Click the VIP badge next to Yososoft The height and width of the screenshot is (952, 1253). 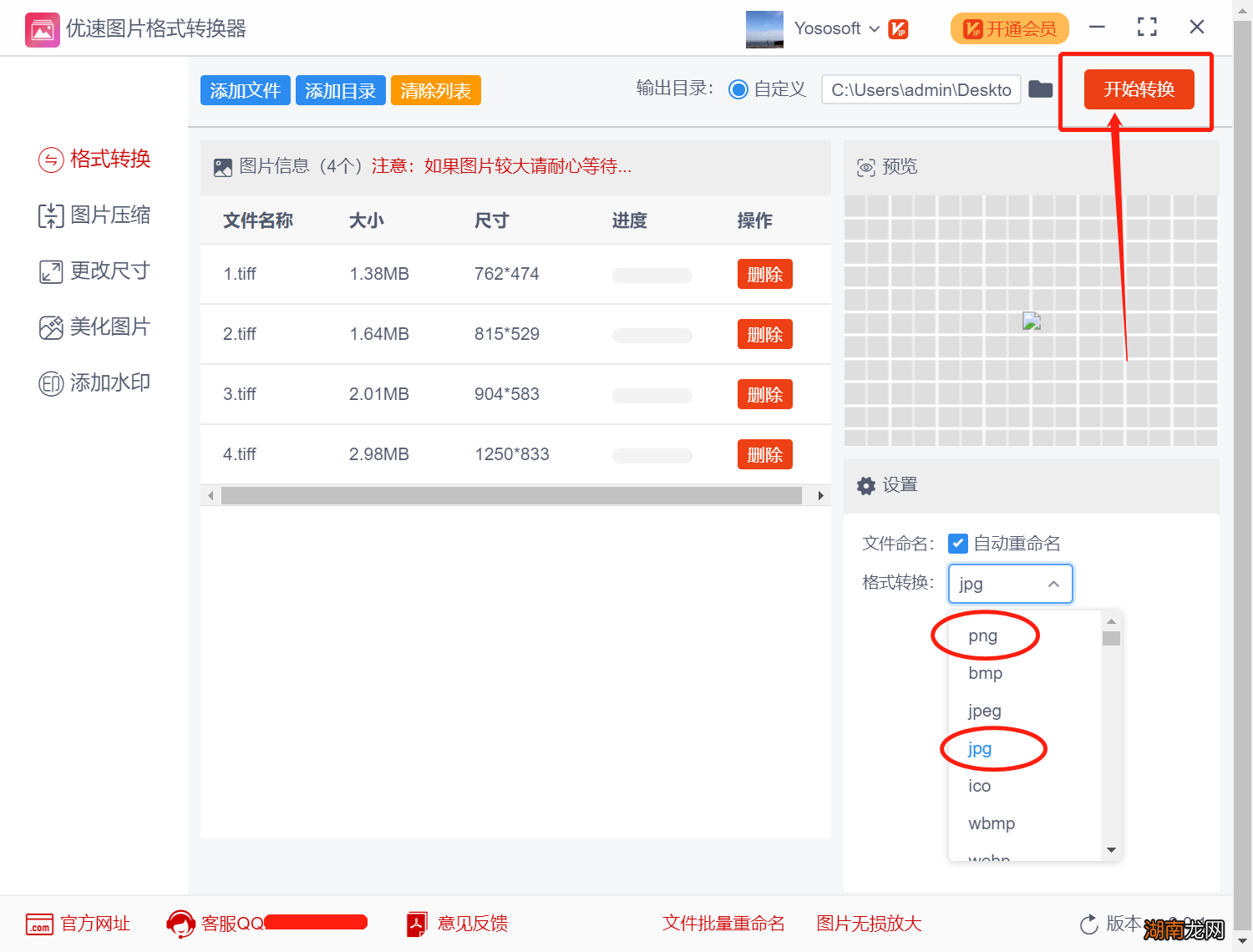[898, 28]
